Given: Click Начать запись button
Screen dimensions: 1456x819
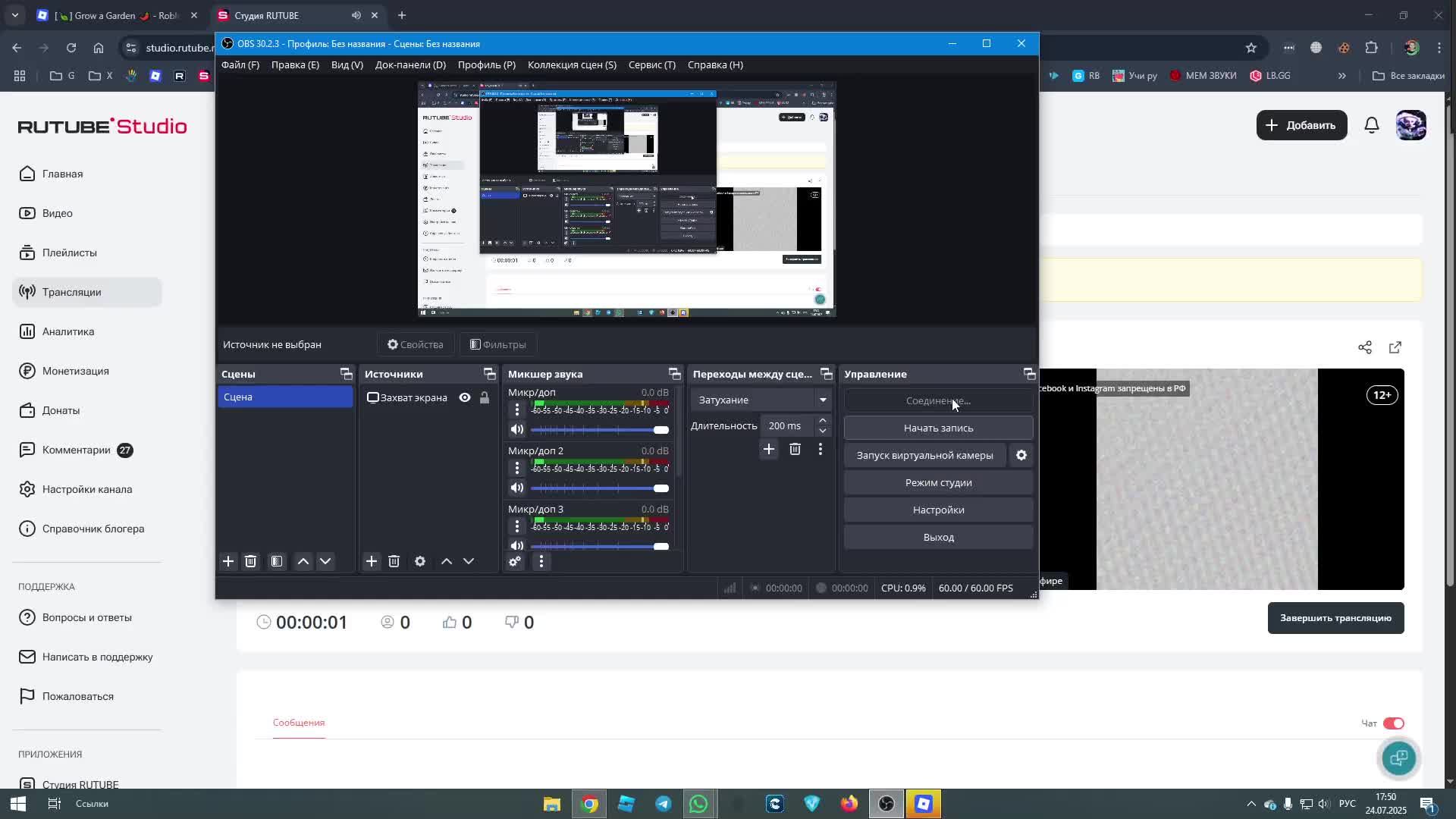Looking at the screenshot, I should coord(938,428).
